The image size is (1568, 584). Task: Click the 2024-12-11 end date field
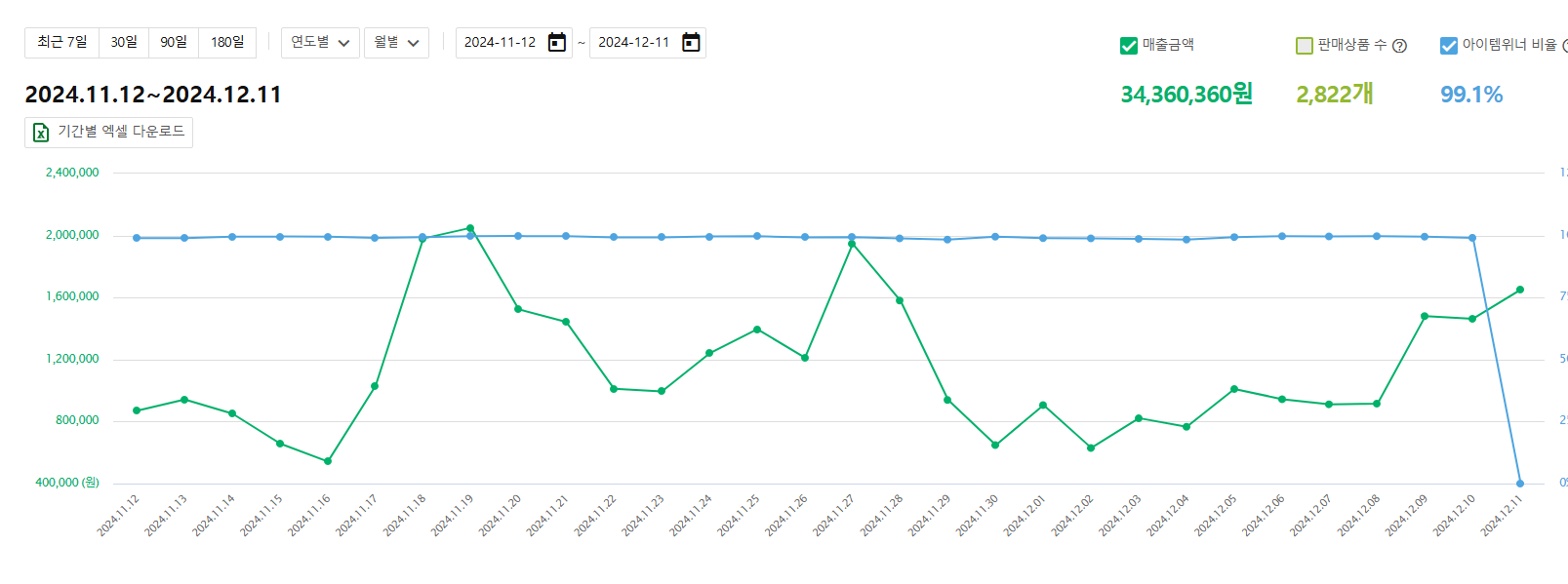coord(634,43)
